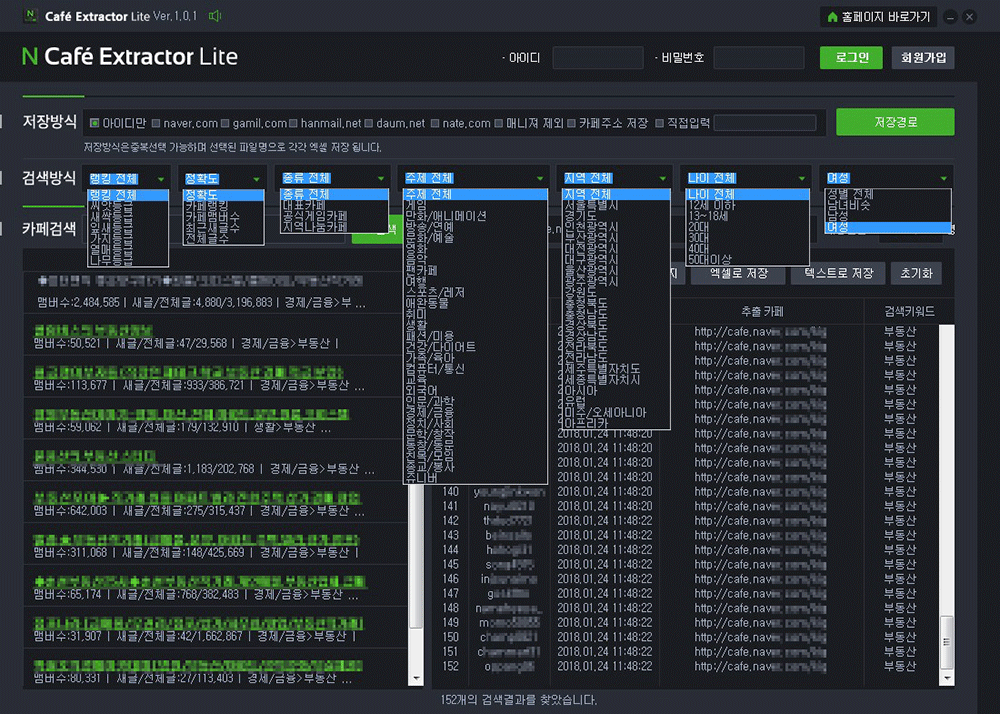Image resolution: width=1000 pixels, height=714 pixels.
Task: Toggle the 주제 전체 dropdown arrow
Action: [540, 178]
